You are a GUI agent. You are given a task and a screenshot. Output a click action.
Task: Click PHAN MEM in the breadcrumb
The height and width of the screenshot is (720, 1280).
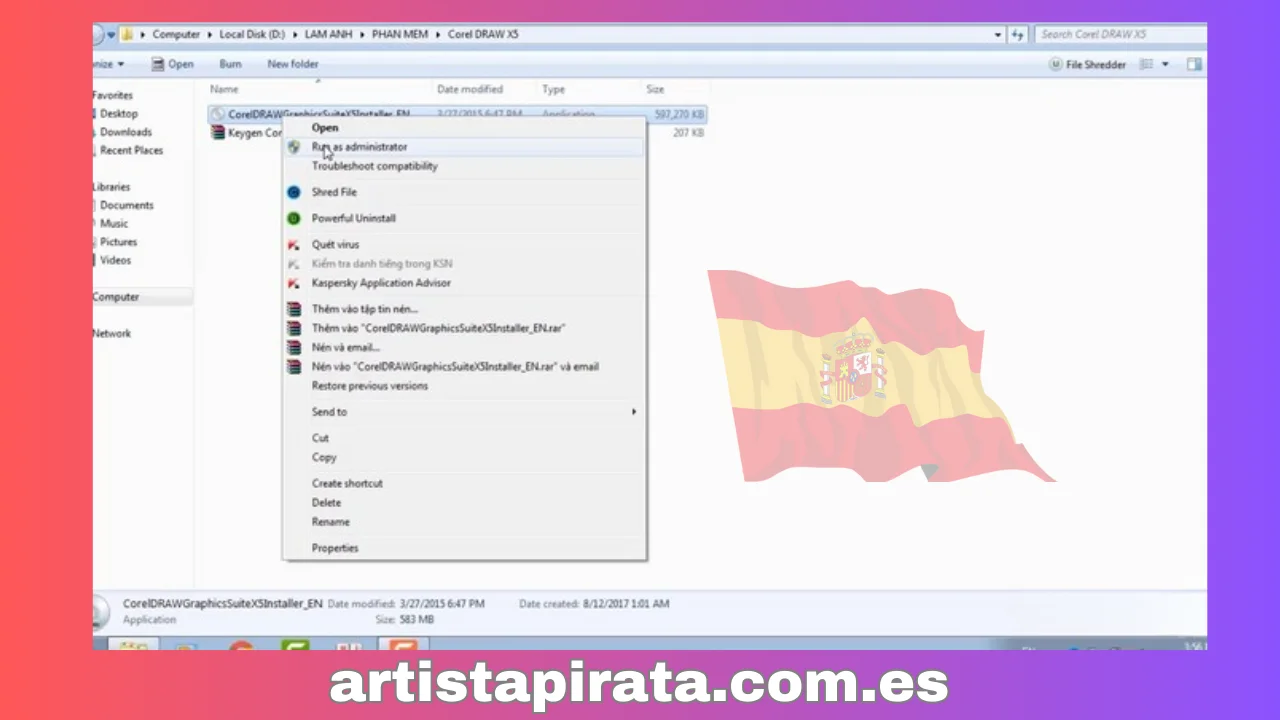pos(399,34)
